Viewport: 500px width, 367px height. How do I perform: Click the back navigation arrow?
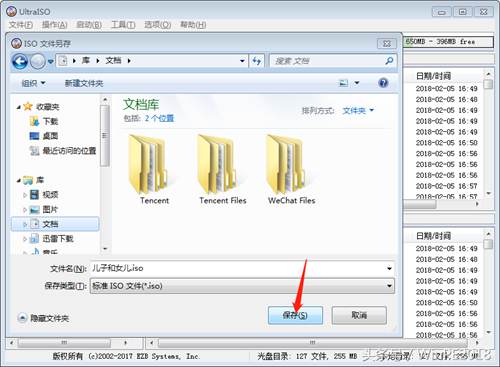click(x=20, y=61)
